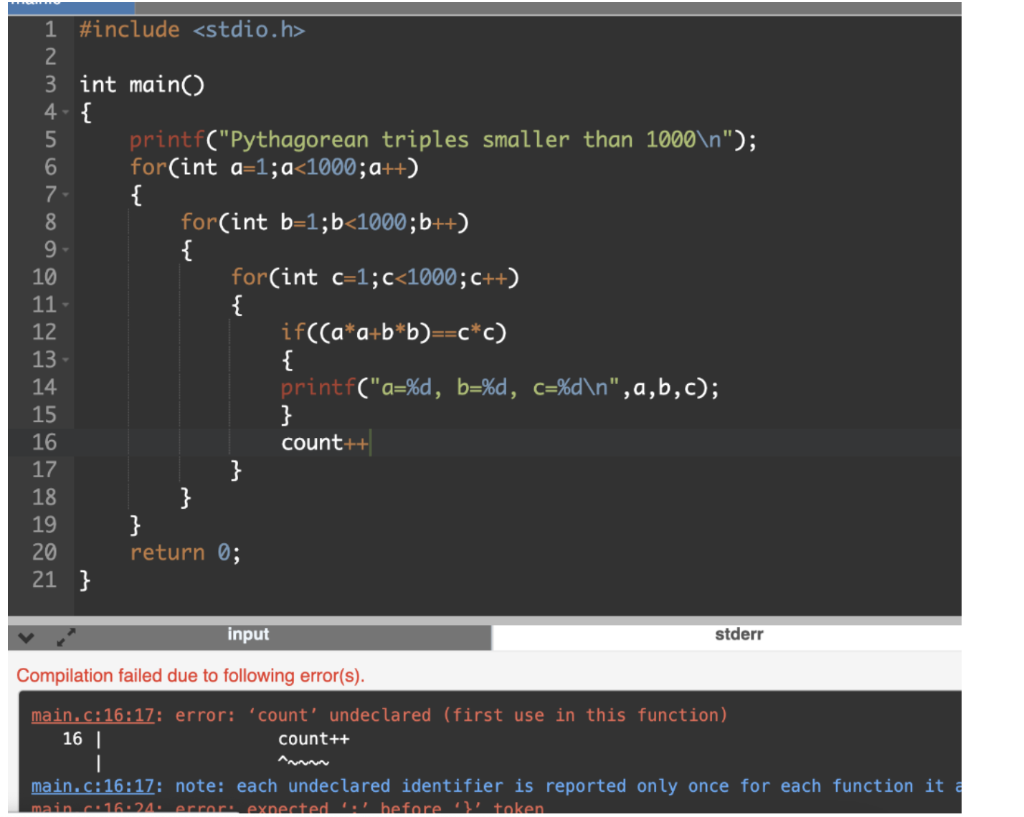Fold the if block at line 13
The image size is (1024, 817).
point(65,359)
